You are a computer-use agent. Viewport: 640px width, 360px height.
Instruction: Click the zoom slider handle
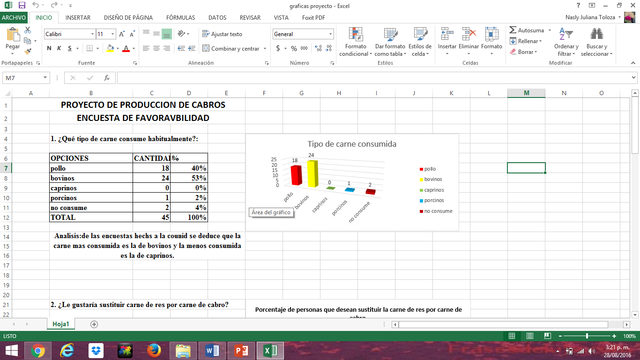pyautogui.click(x=587, y=336)
